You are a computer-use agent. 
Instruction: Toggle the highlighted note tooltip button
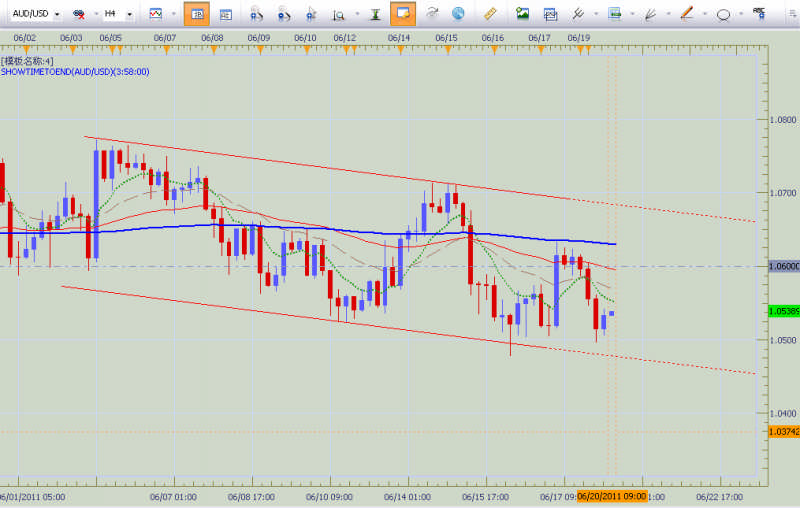pyautogui.click(x=403, y=14)
